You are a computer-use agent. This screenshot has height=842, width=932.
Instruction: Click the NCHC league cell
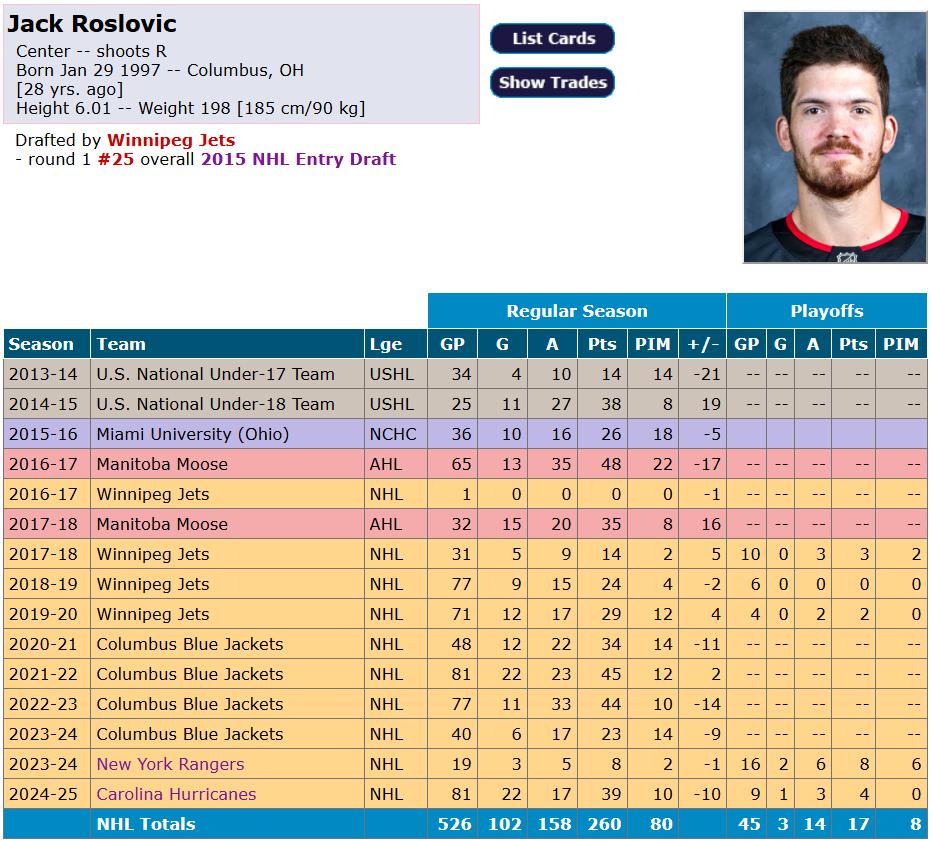(395, 434)
